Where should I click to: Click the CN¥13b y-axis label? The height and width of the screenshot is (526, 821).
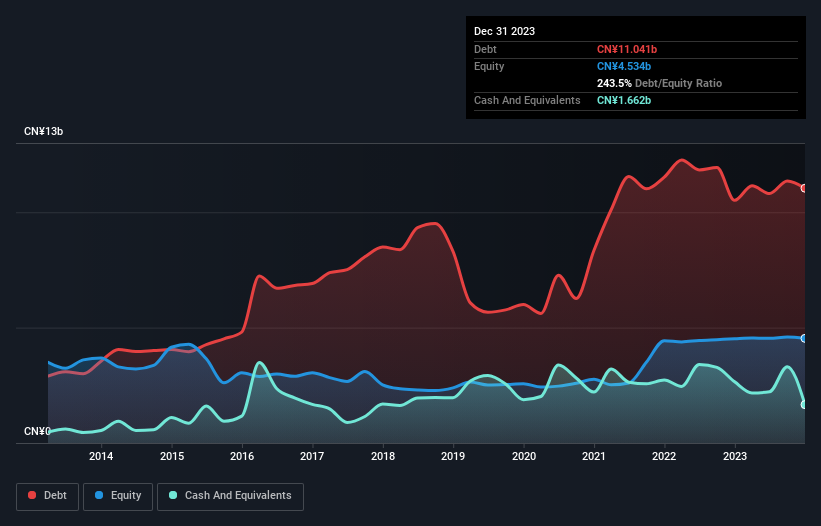[43, 131]
